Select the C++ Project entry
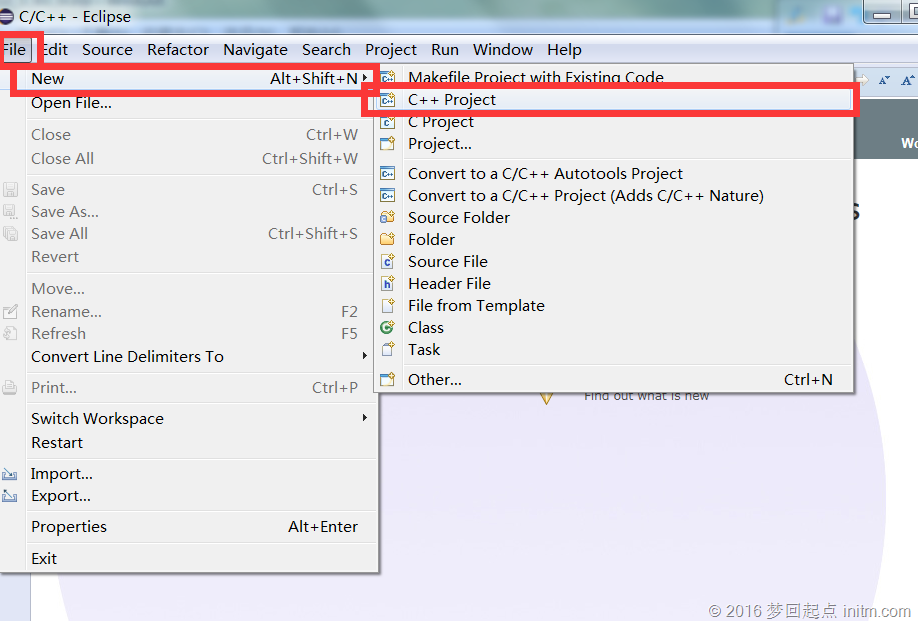This screenshot has height=621, width=918. [613, 100]
